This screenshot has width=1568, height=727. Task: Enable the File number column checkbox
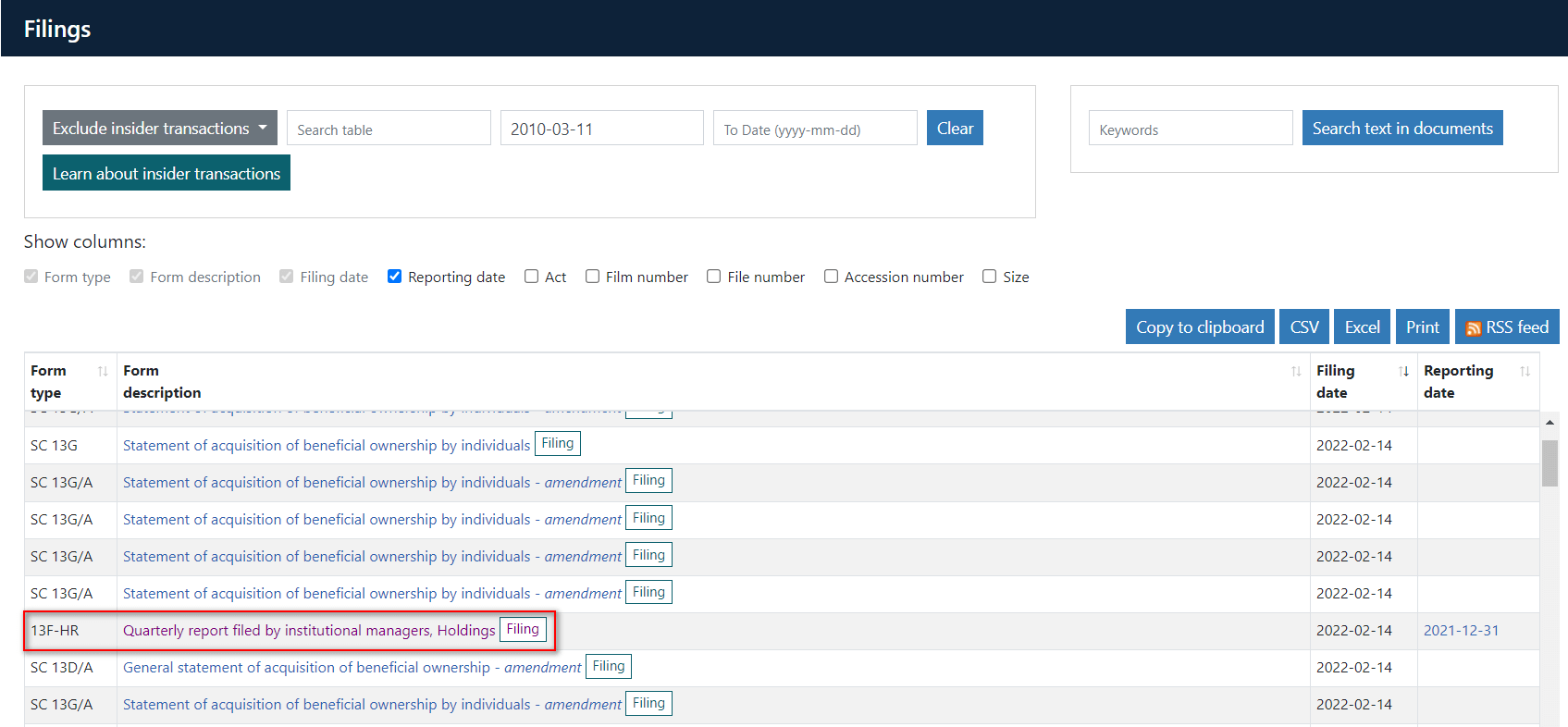(x=713, y=276)
